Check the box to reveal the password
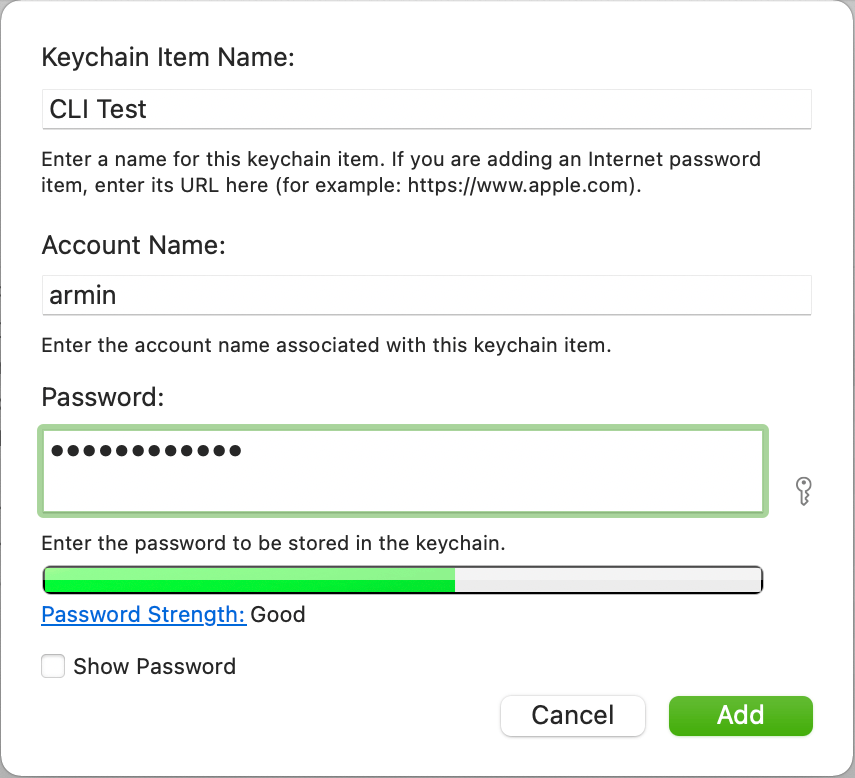Viewport: 855px width, 778px height. tap(52, 665)
